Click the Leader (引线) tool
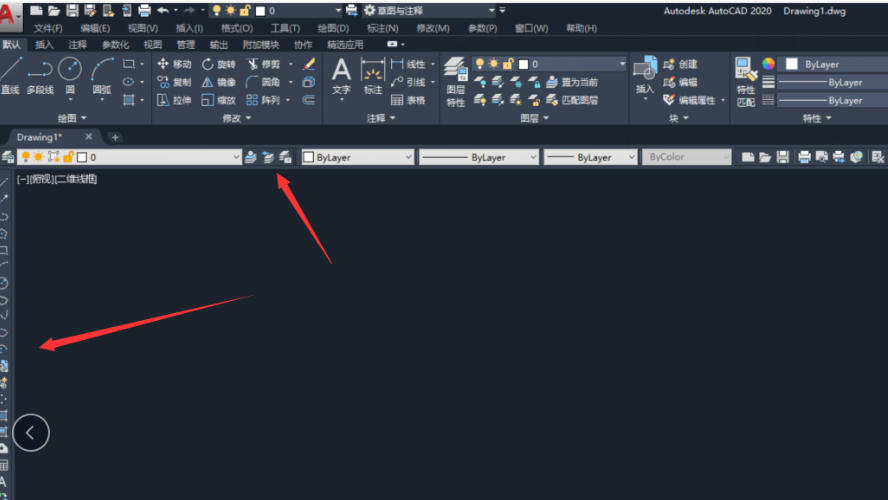This screenshot has height=500, width=888. [x=408, y=82]
